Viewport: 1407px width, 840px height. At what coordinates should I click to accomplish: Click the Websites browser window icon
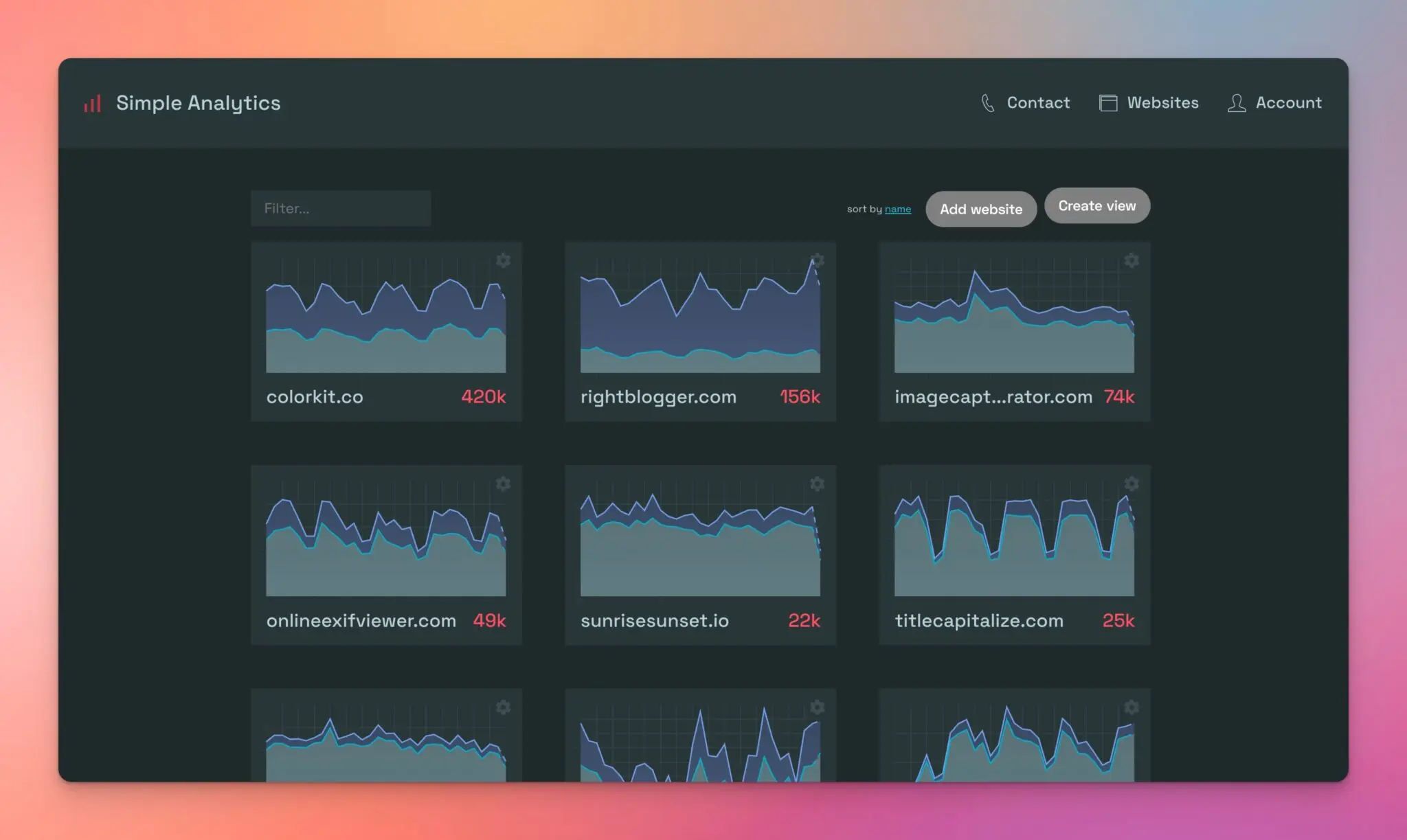pos(1108,102)
